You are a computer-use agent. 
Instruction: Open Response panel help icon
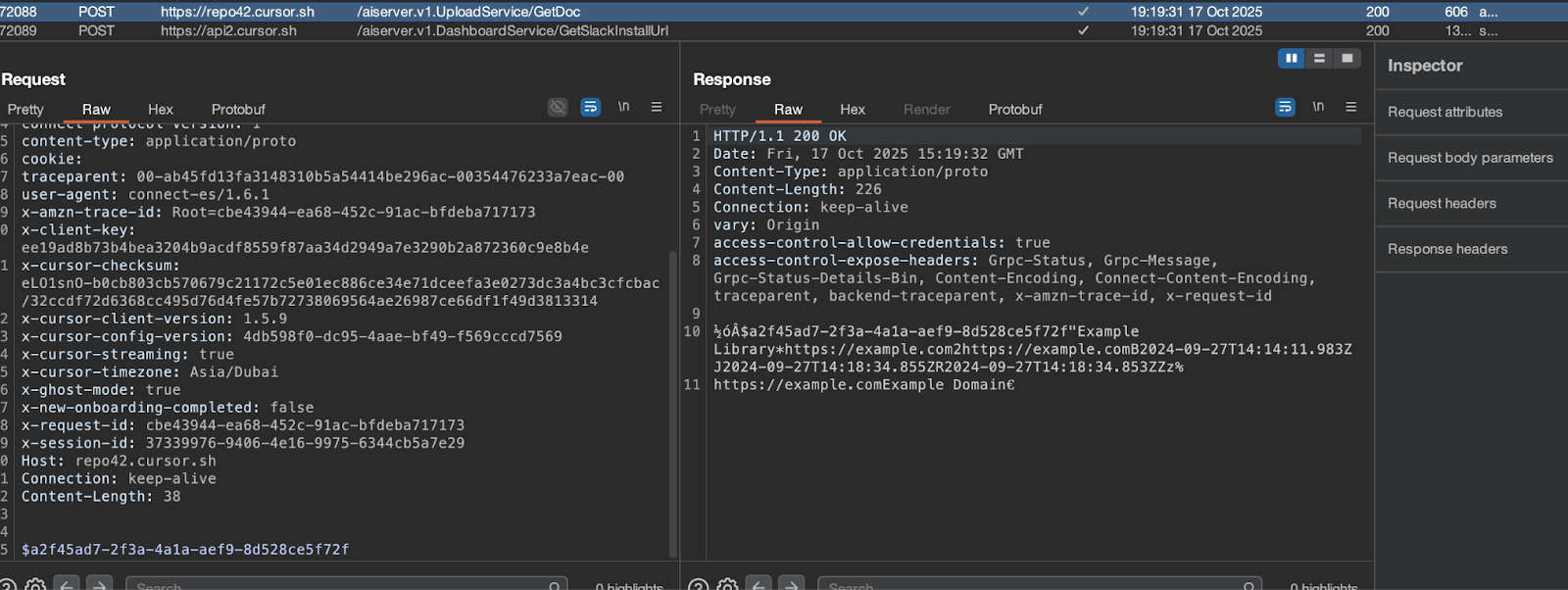[x=698, y=585]
